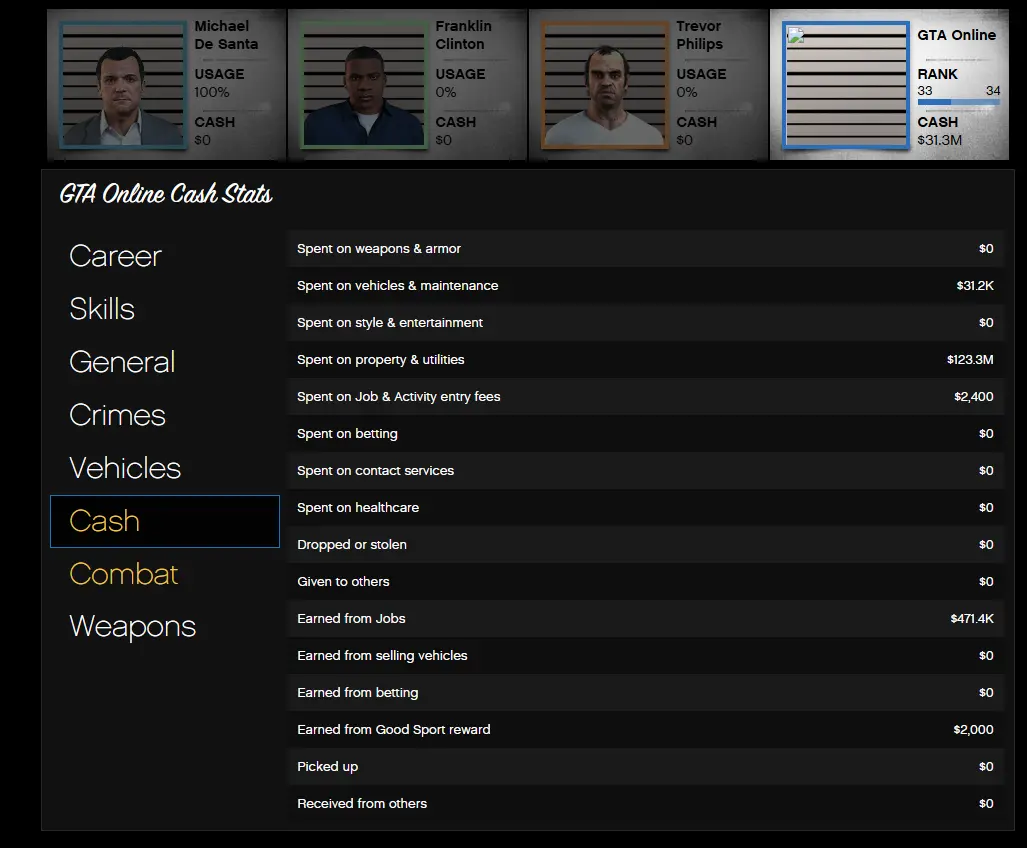The height and width of the screenshot is (848, 1027).
Task: Click the GTA Online rank progress bar
Action: click(x=958, y=102)
